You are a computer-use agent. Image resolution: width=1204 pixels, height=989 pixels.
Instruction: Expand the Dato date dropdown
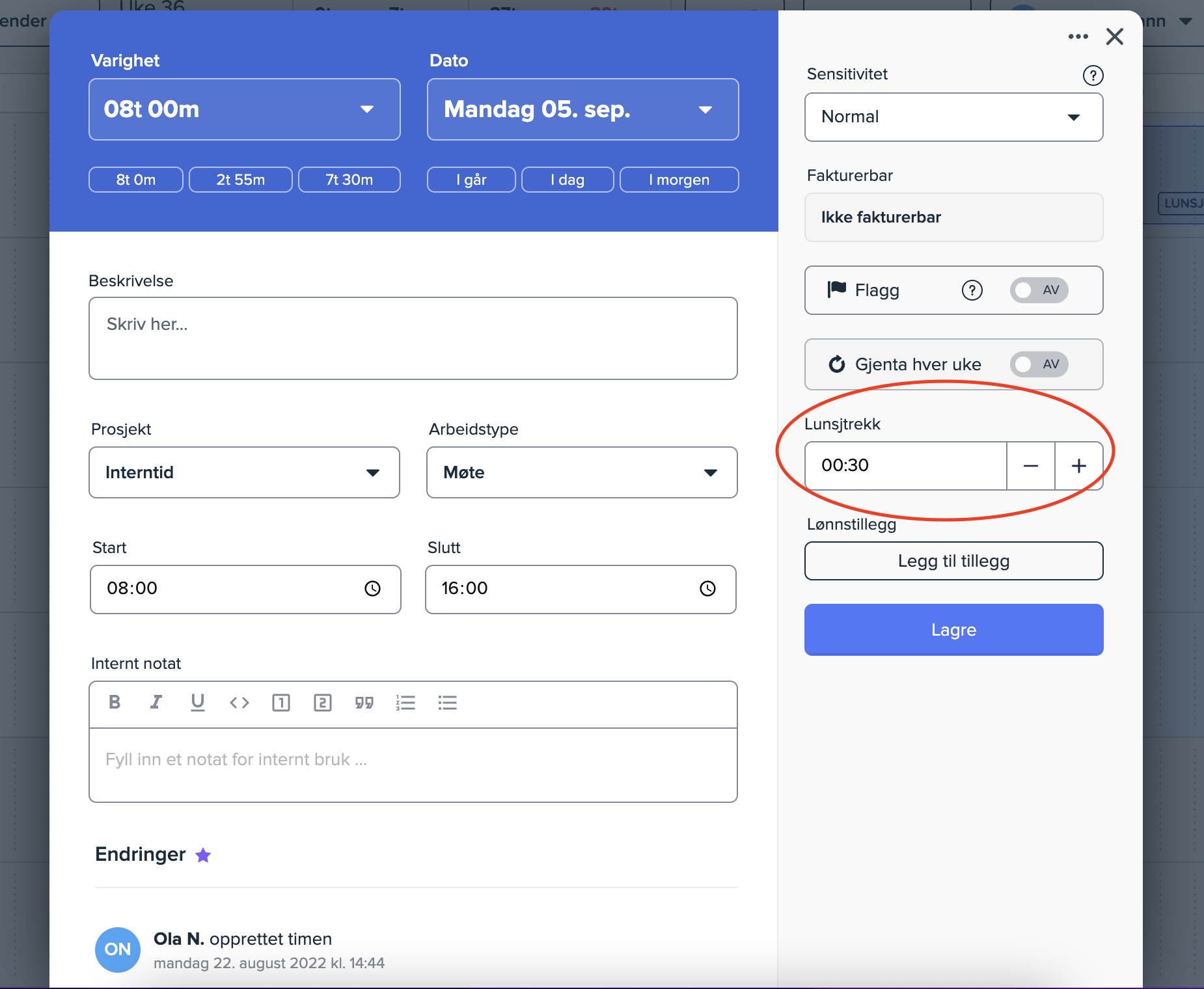coord(582,109)
